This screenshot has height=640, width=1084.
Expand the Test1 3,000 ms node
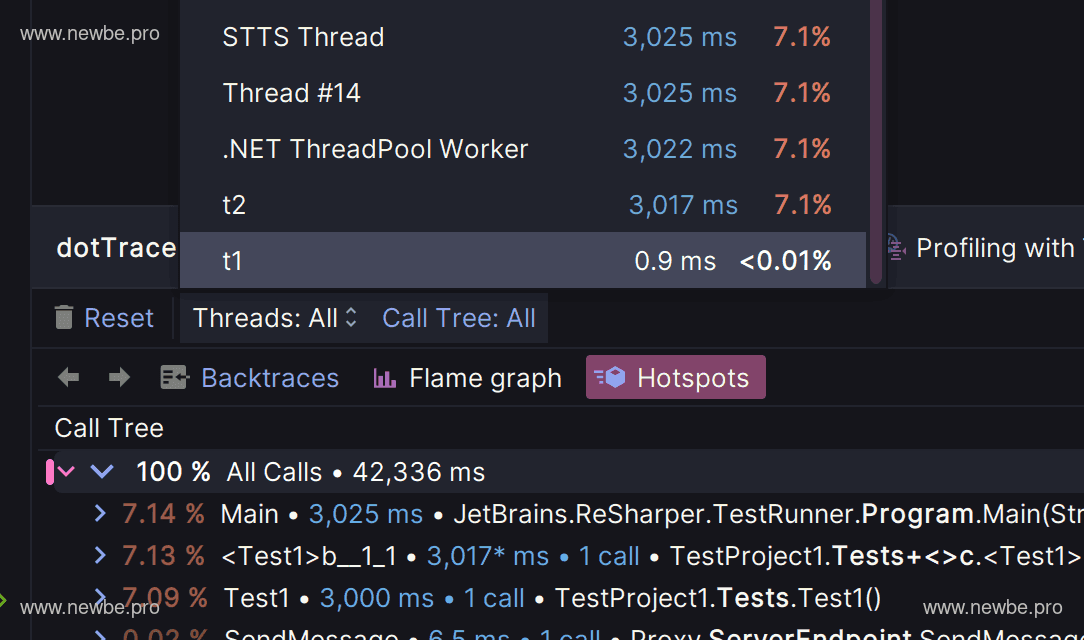point(100,598)
